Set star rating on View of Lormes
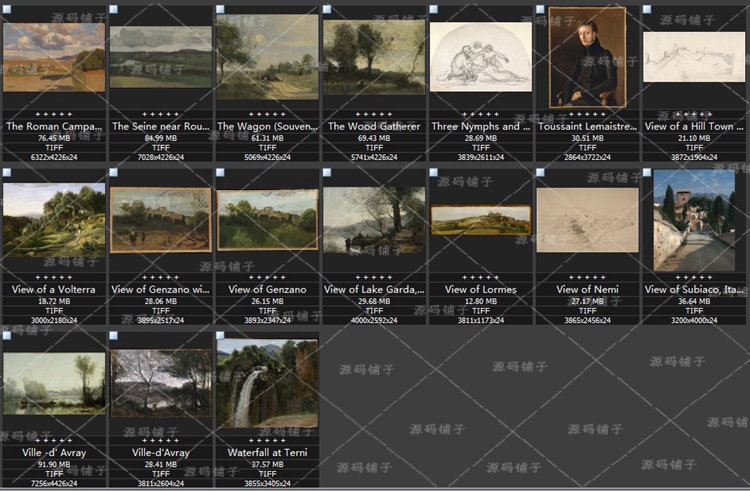 [481, 277]
